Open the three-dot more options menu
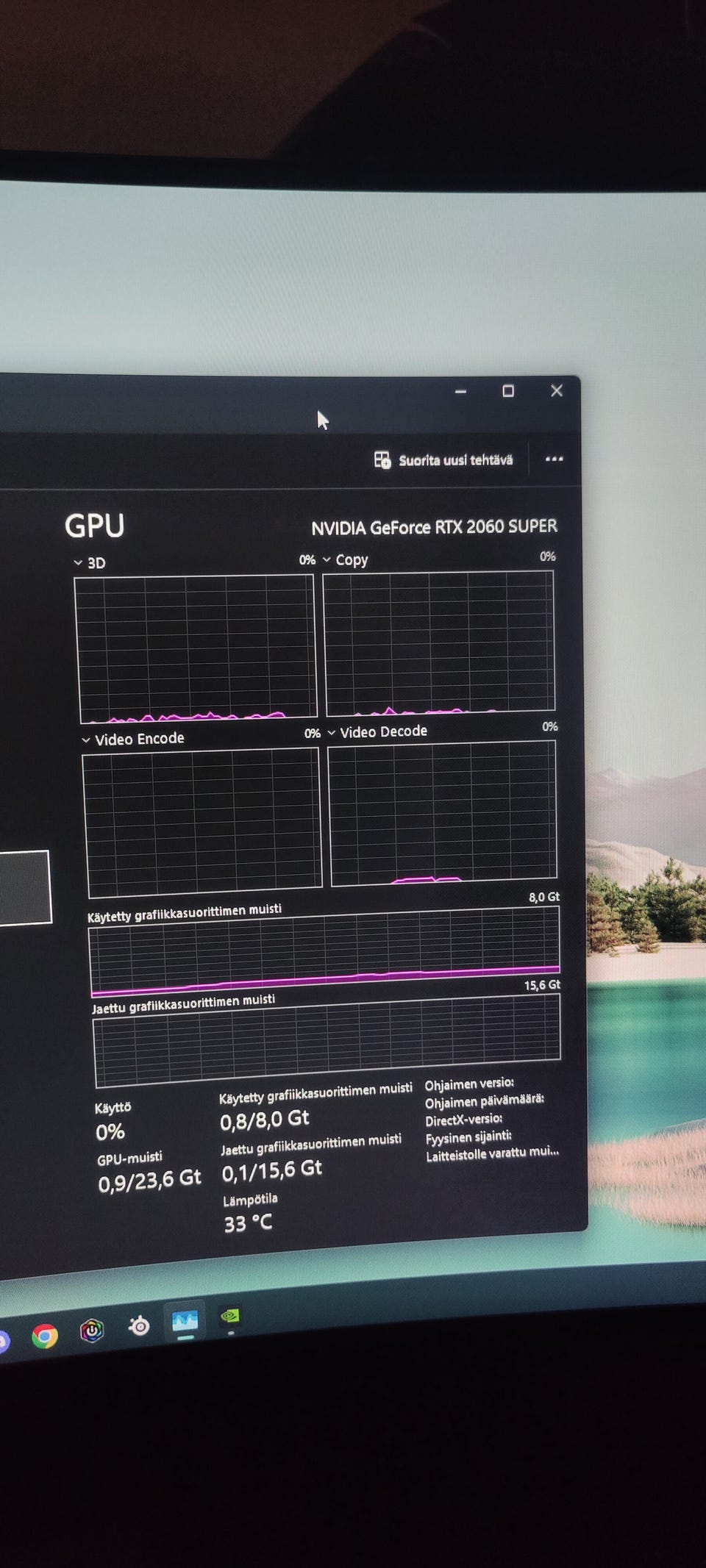The height and width of the screenshot is (1568, 706). coord(554,459)
